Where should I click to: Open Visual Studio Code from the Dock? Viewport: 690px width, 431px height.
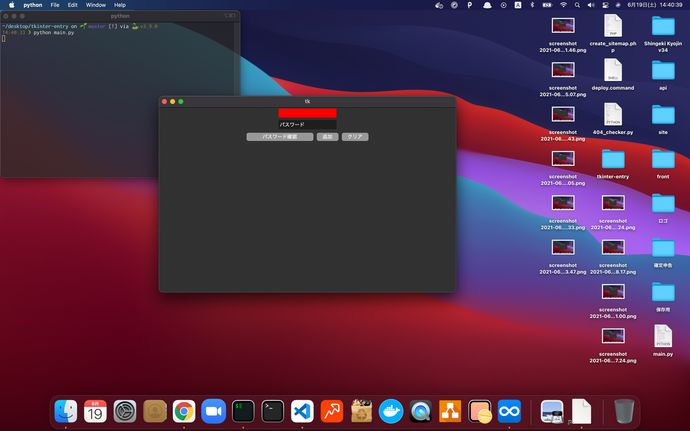click(x=302, y=411)
